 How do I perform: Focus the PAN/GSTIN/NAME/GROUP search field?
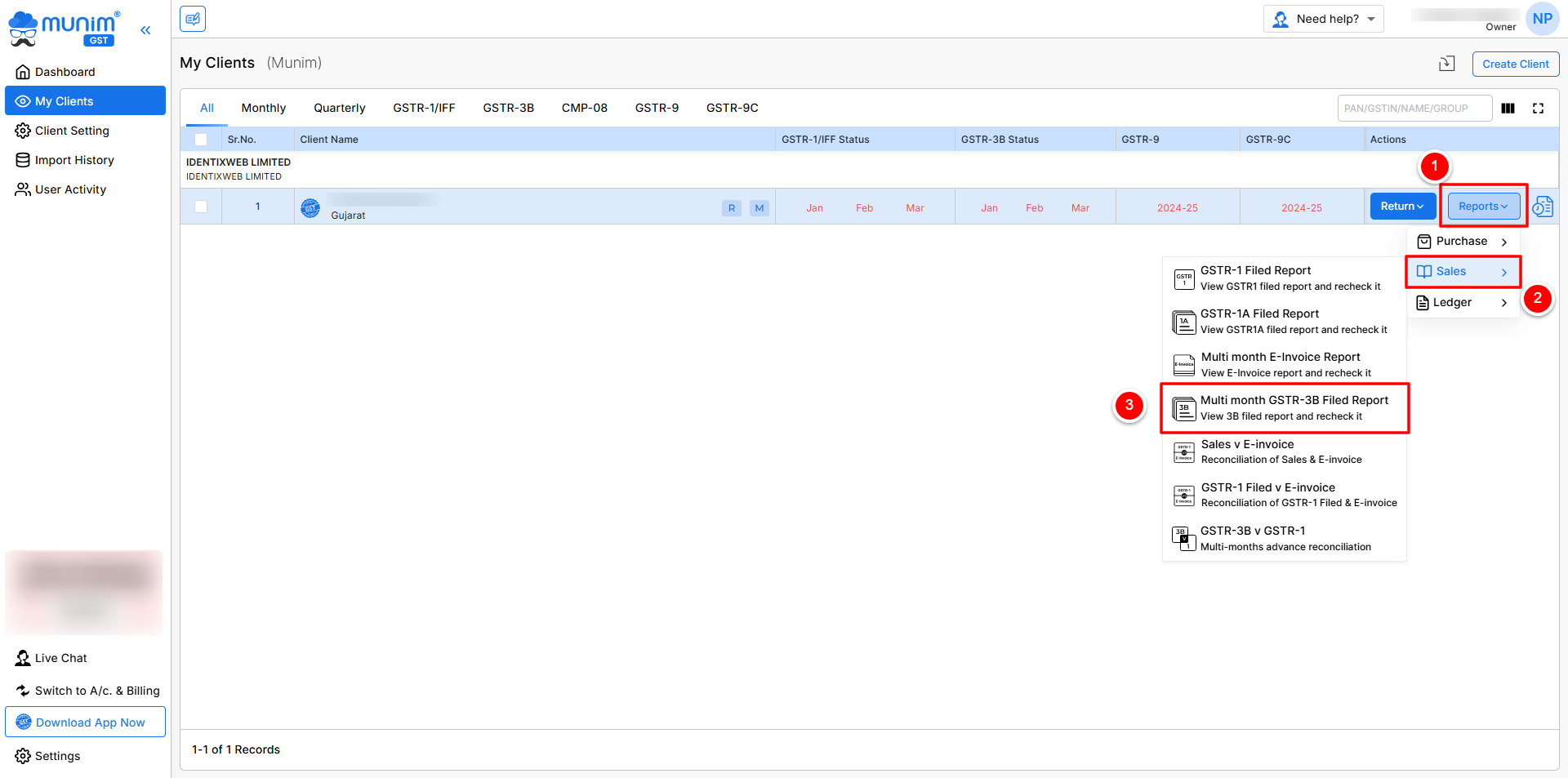(1414, 109)
